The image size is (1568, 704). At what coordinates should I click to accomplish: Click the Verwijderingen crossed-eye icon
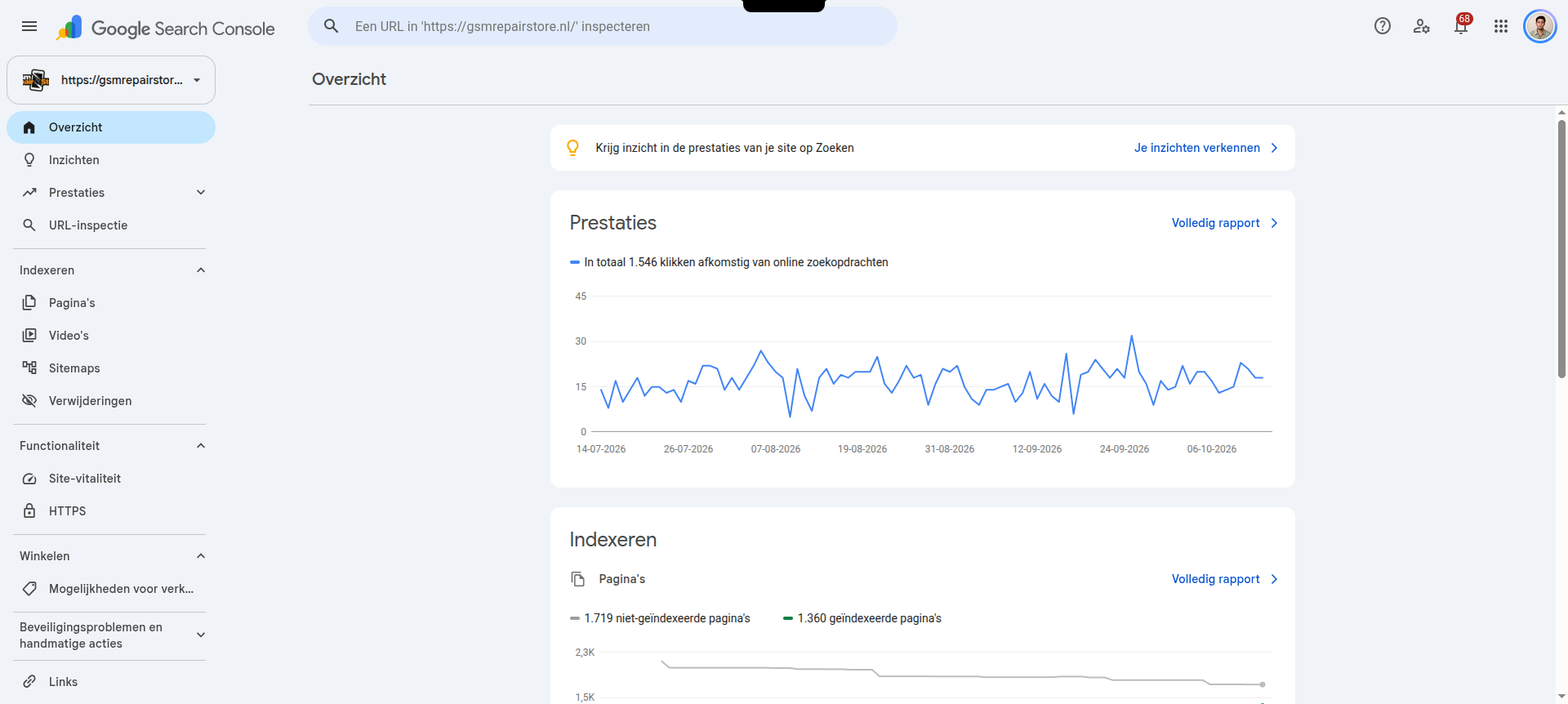coord(29,401)
